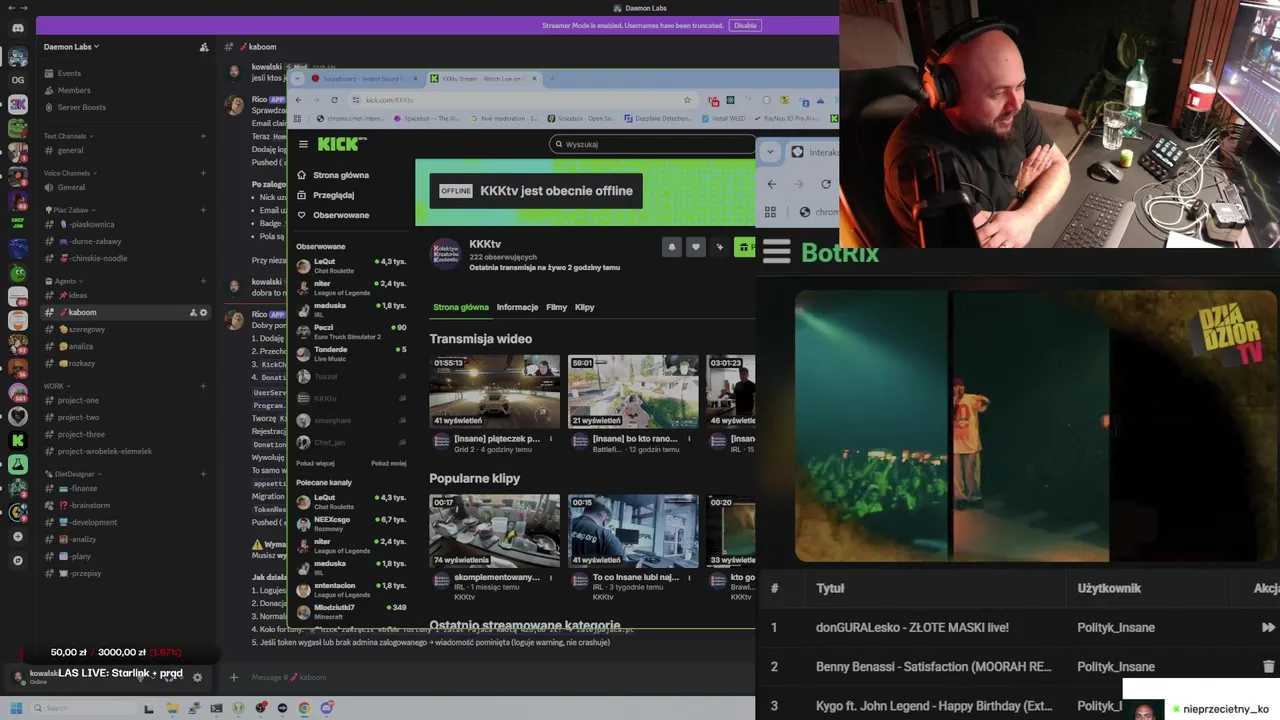The height and width of the screenshot is (720, 1280).
Task: Click kick.com address bar
Action: (520, 100)
